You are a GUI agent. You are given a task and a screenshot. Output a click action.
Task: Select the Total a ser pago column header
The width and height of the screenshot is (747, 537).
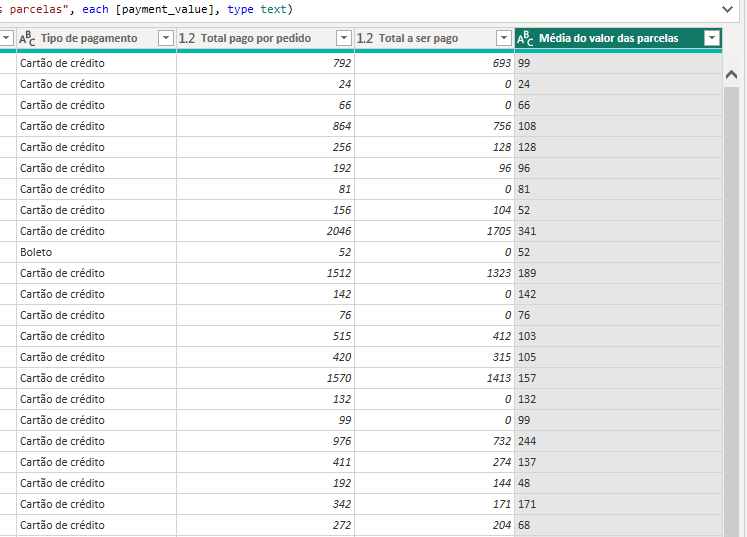point(434,38)
